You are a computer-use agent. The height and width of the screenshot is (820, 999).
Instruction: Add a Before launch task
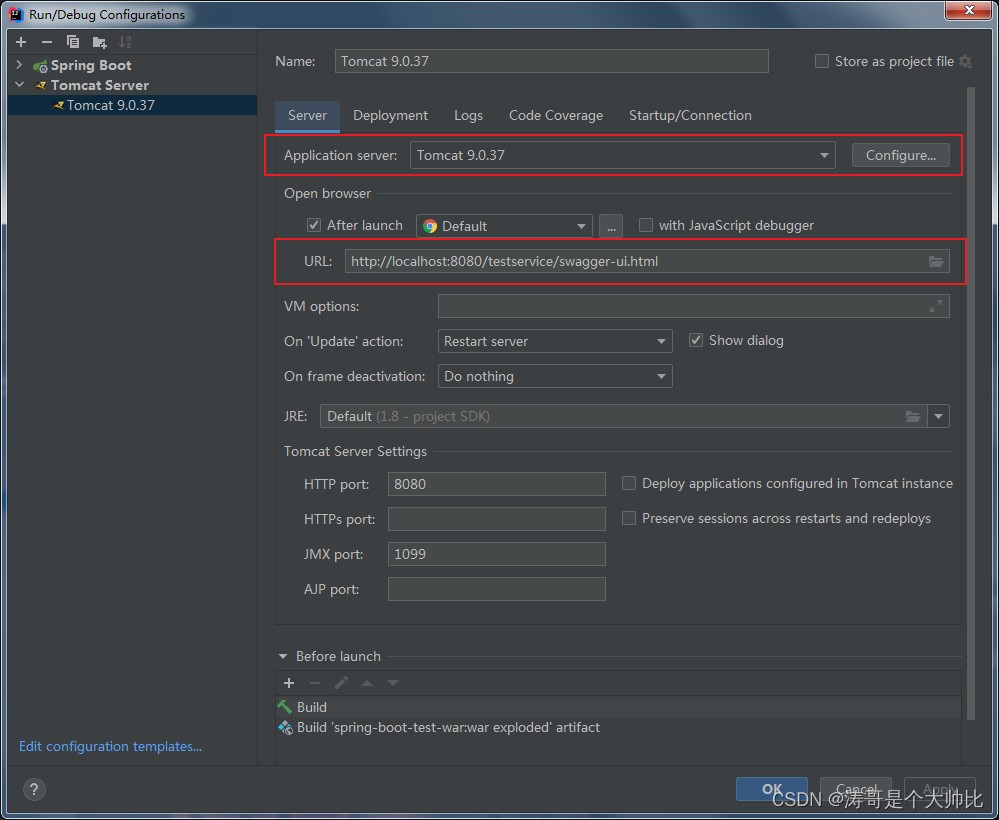289,683
